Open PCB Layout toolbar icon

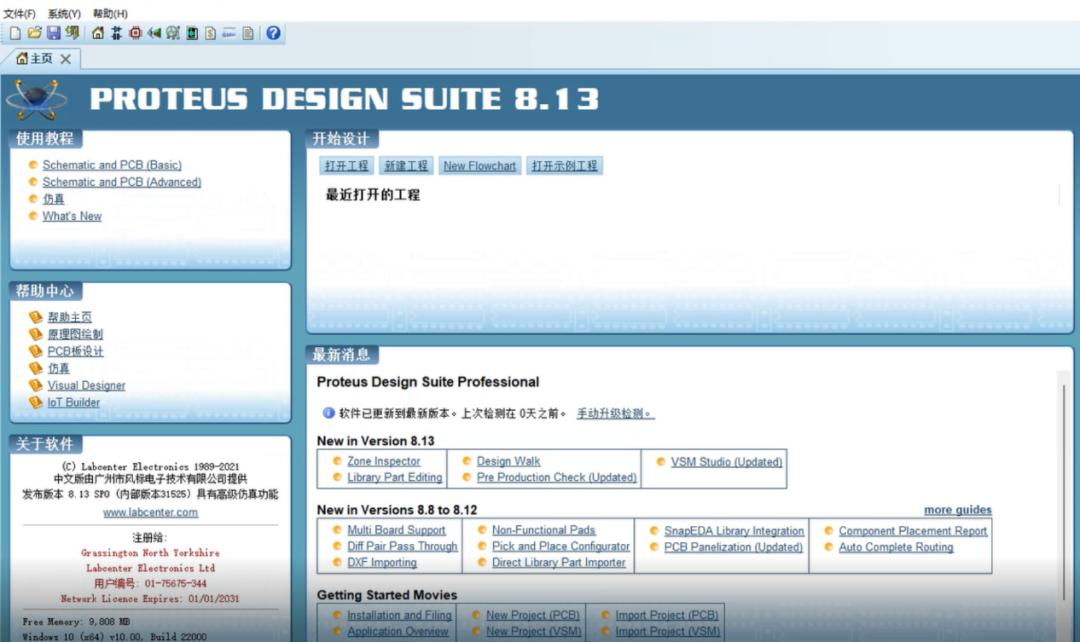click(135, 33)
